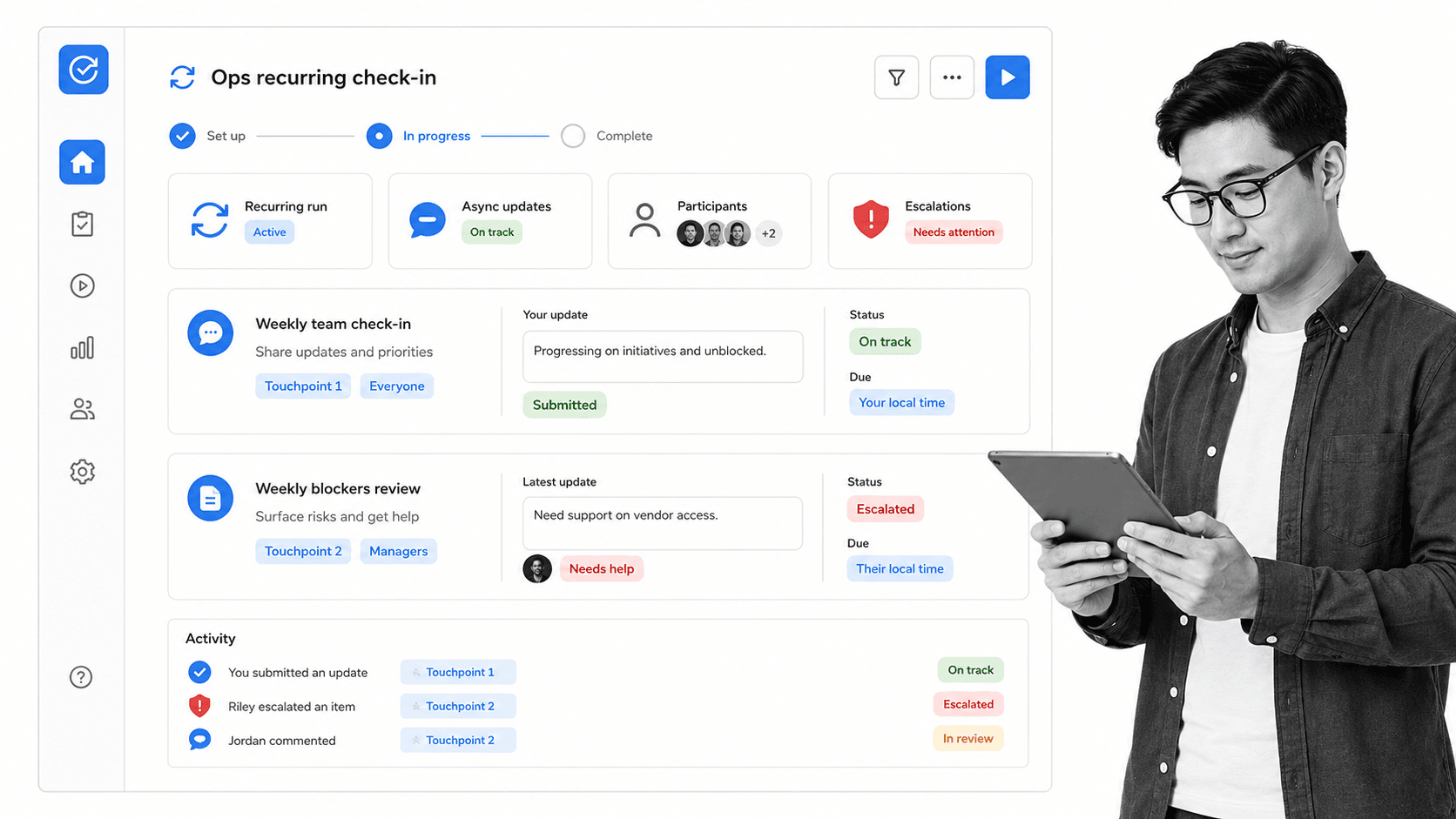Click the Touchpoint 1 tag in team check-in
Viewport: 1456px width, 819px height.
pos(303,386)
